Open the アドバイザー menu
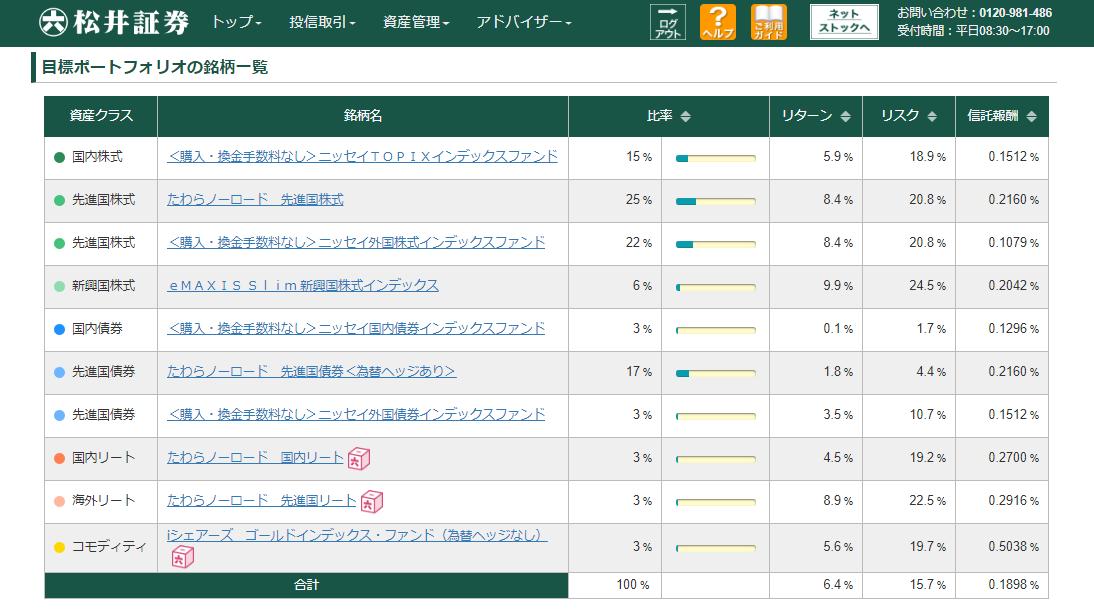Image resolution: width=1094 pixels, height=613 pixels. pyautogui.click(x=524, y=22)
